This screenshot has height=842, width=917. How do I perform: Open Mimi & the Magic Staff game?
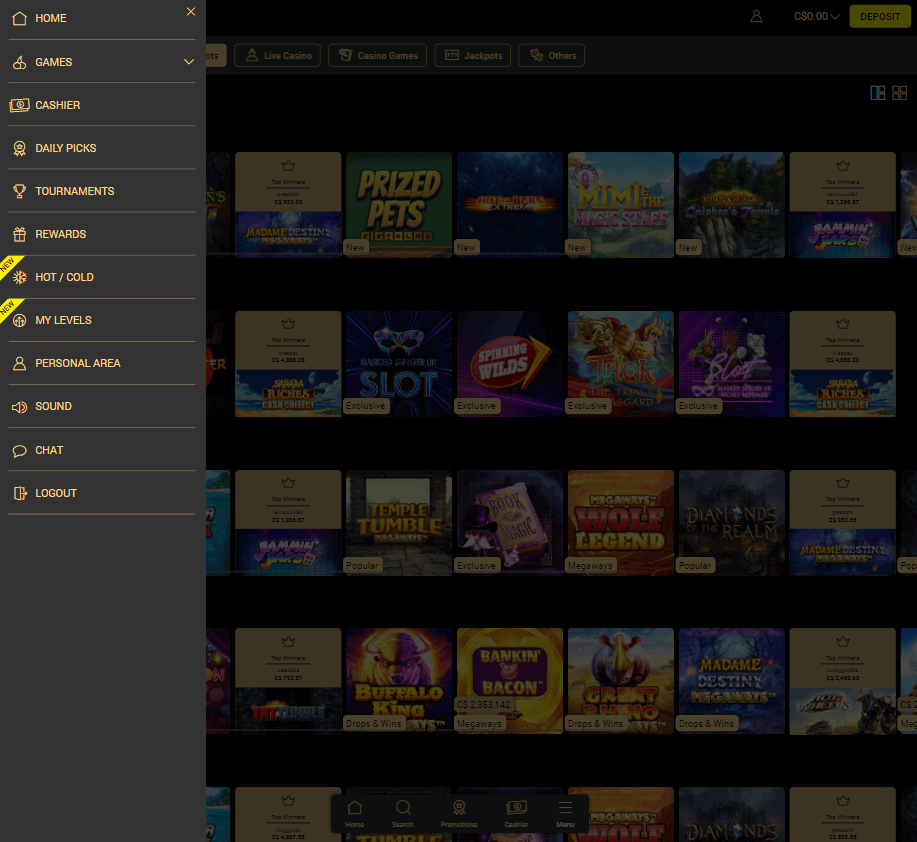[x=620, y=205]
